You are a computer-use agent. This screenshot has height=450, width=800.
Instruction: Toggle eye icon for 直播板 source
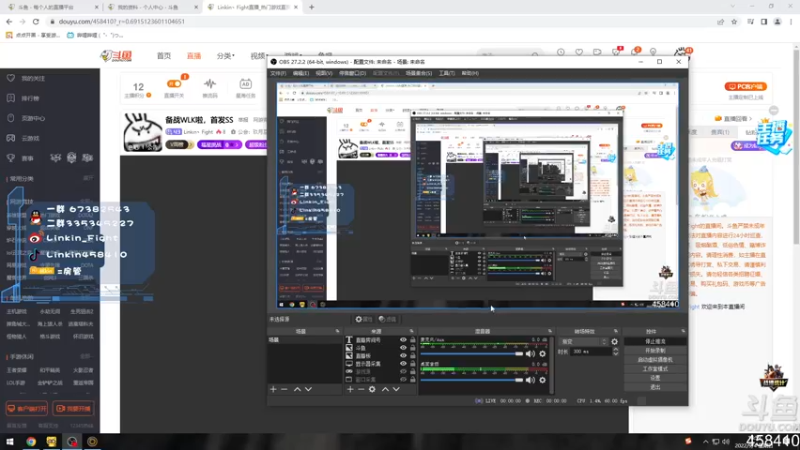403,356
